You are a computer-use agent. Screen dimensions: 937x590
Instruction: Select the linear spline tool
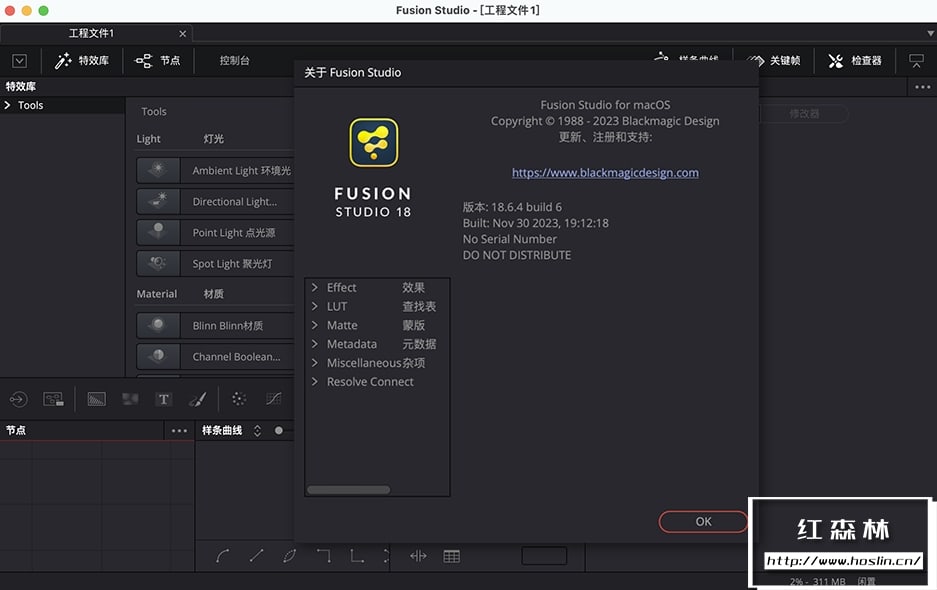coord(256,556)
